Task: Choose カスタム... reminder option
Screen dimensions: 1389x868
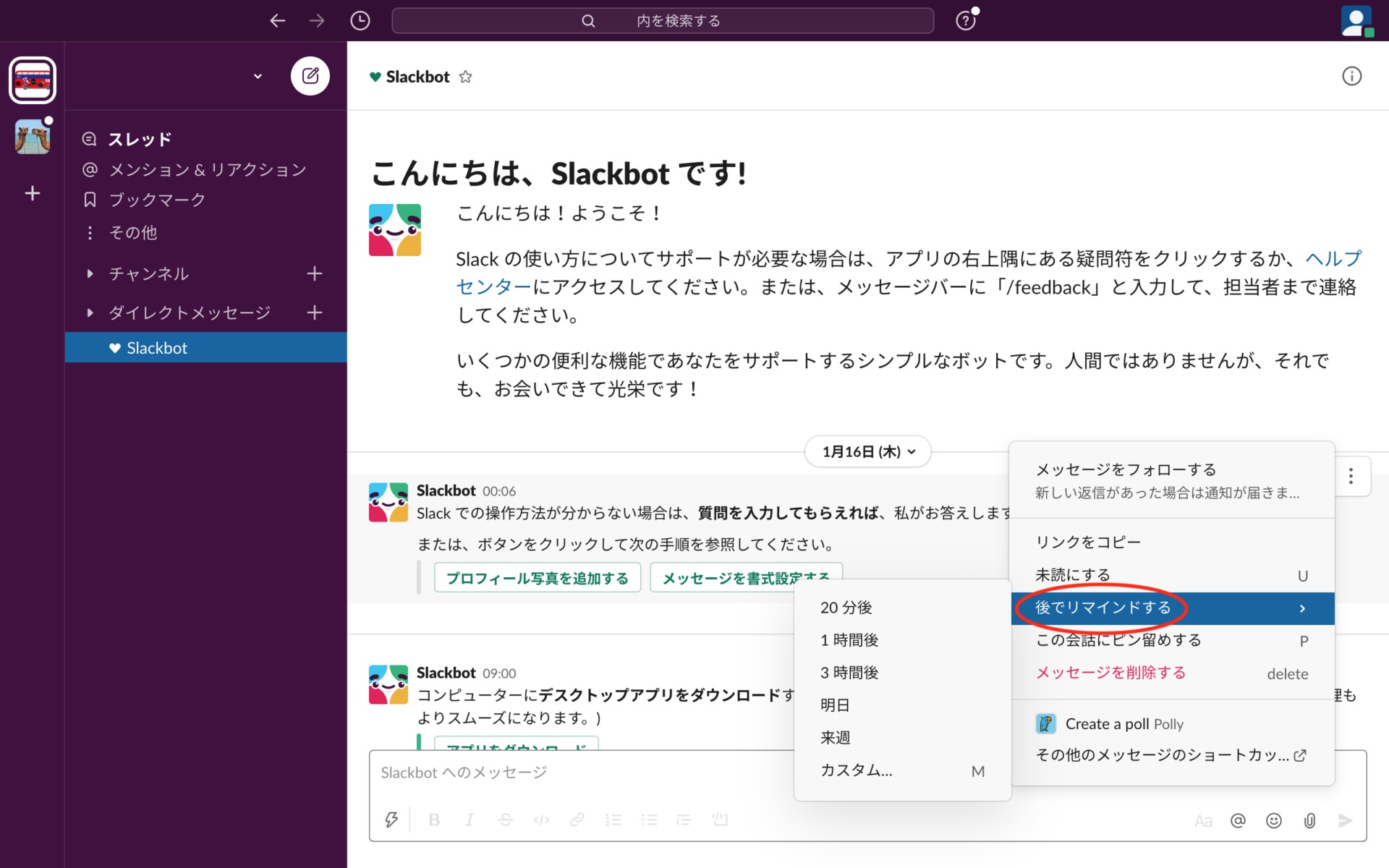Action: [902, 770]
